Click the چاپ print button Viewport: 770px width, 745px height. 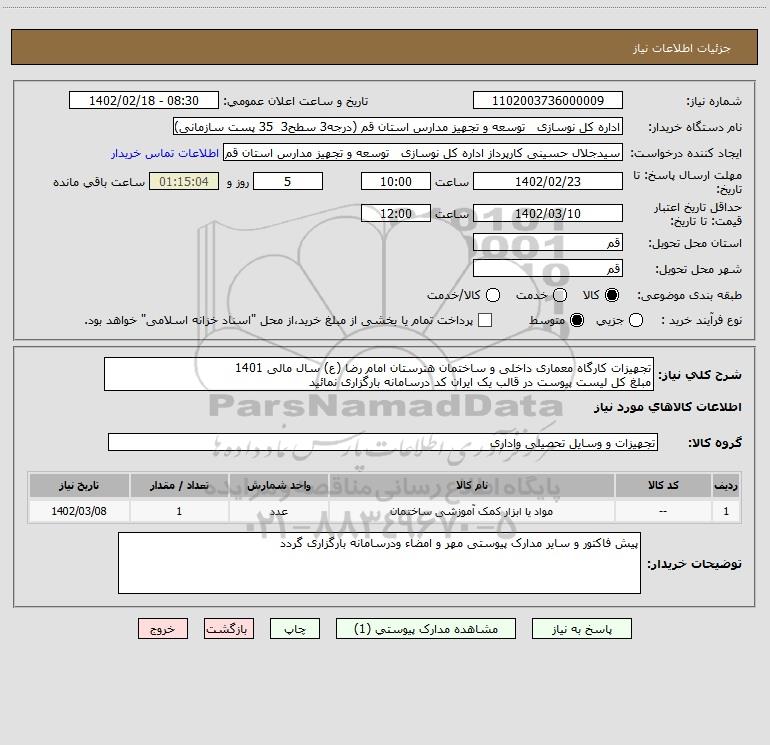click(x=295, y=629)
